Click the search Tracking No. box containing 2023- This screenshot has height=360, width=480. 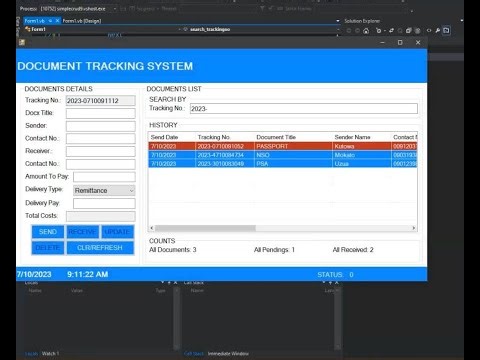pos(304,108)
